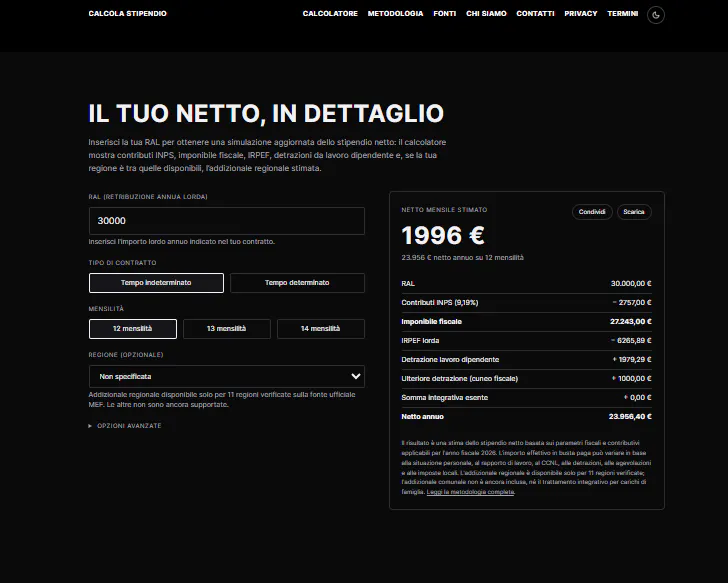Open Leggi la metodologia completa link
The image size is (728, 583).
[x=470, y=492]
